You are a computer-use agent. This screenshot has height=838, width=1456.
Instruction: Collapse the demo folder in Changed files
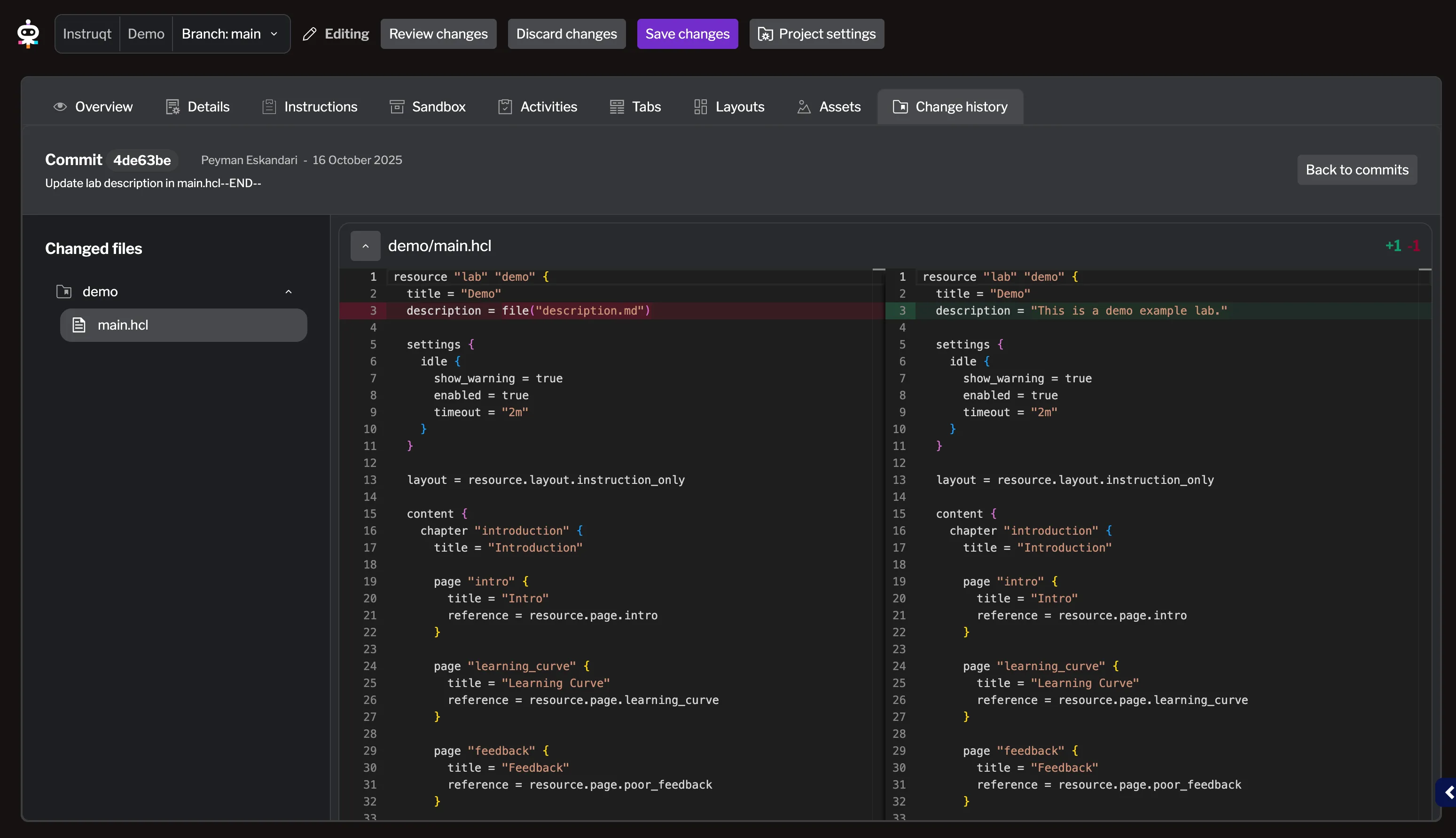pyautogui.click(x=289, y=291)
